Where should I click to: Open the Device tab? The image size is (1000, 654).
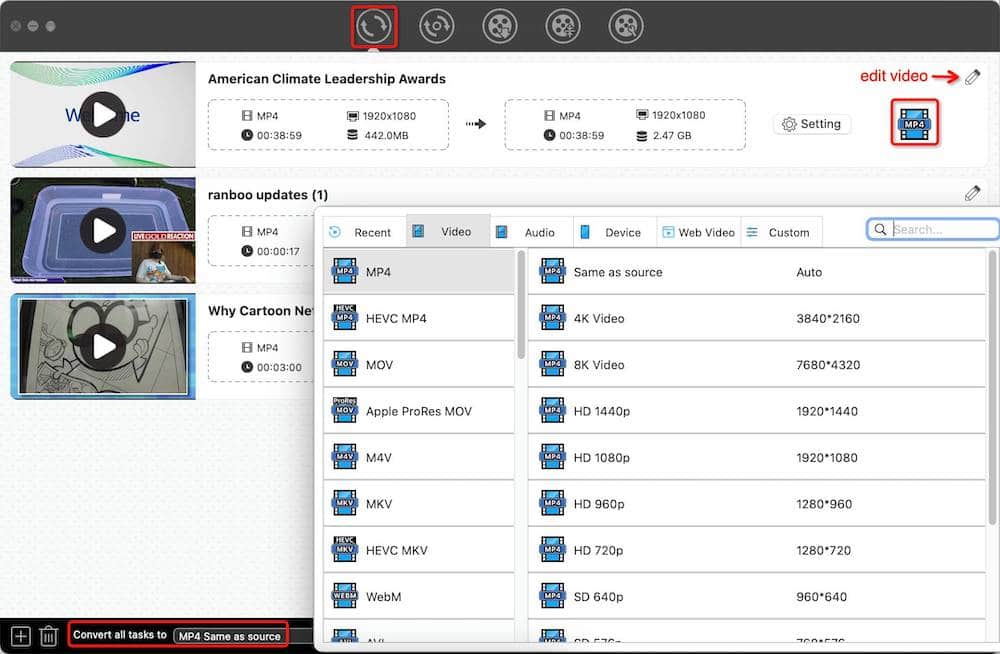click(x=613, y=232)
